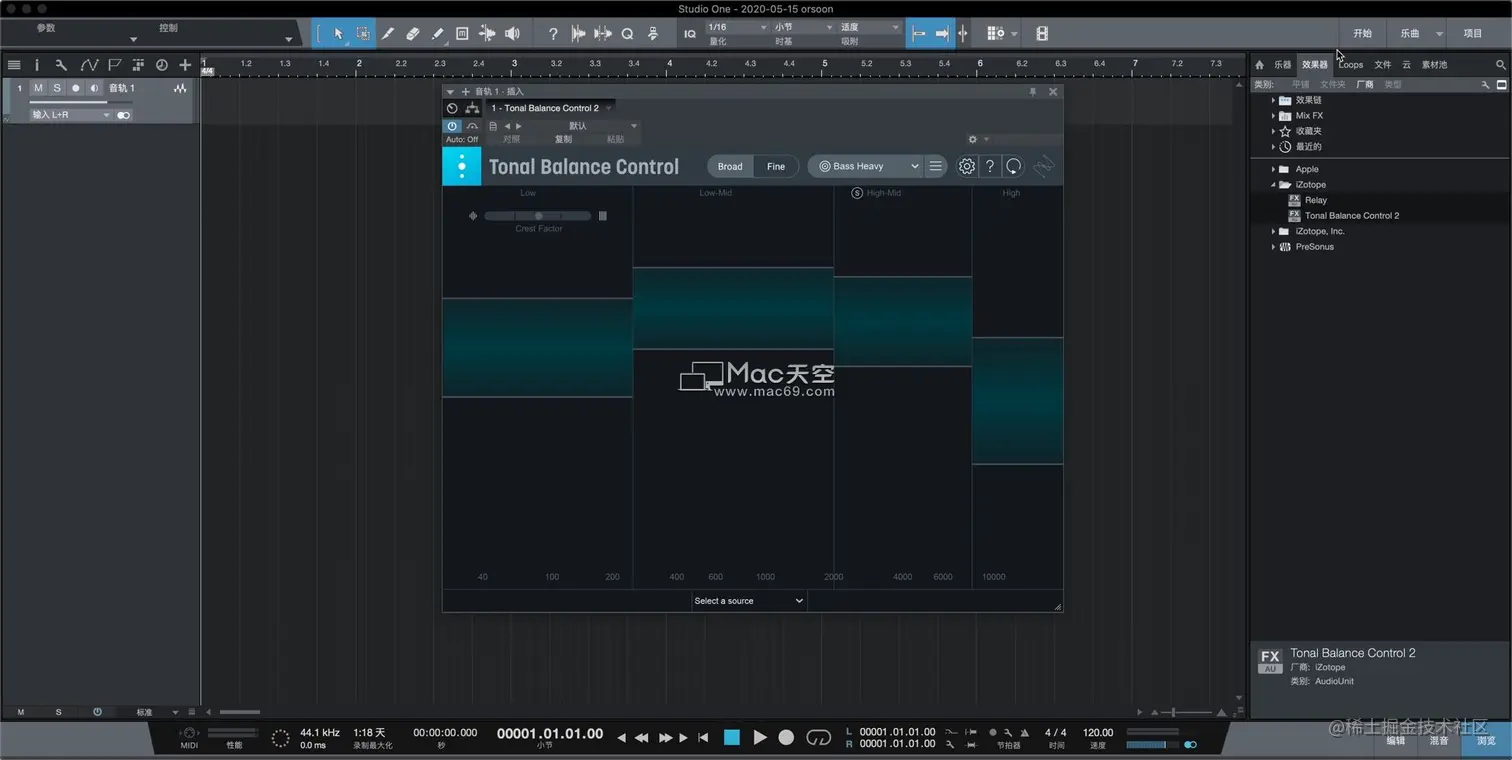Image resolution: width=1512 pixels, height=760 pixels.
Task: Open the 1 - Tonal Balance Control 2 selector
Action: click(x=550, y=108)
